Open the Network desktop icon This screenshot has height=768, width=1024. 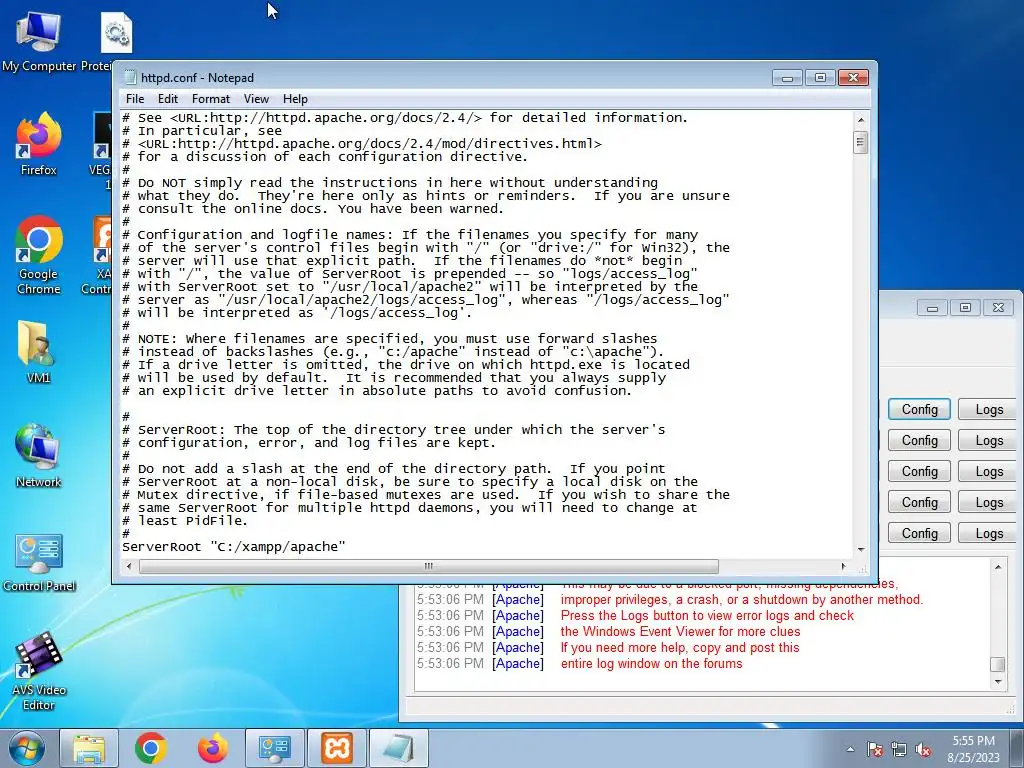click(x=39, y=456)
